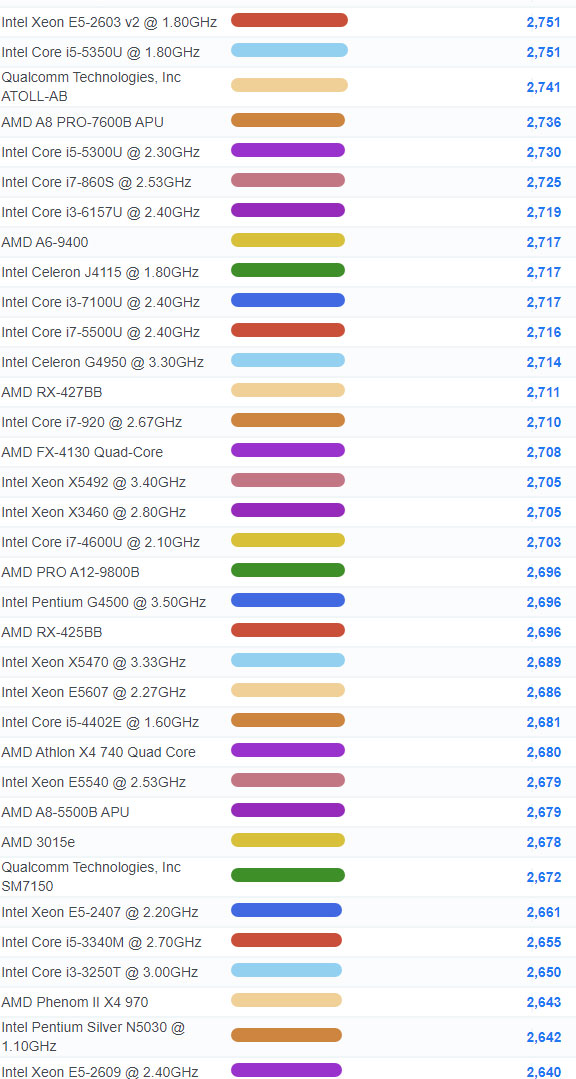This screenshot has width=576, height=1079.
Task: Choose AMD A8-5500B APU from the list
Action: pyautogui.click(x=65, y=812)
